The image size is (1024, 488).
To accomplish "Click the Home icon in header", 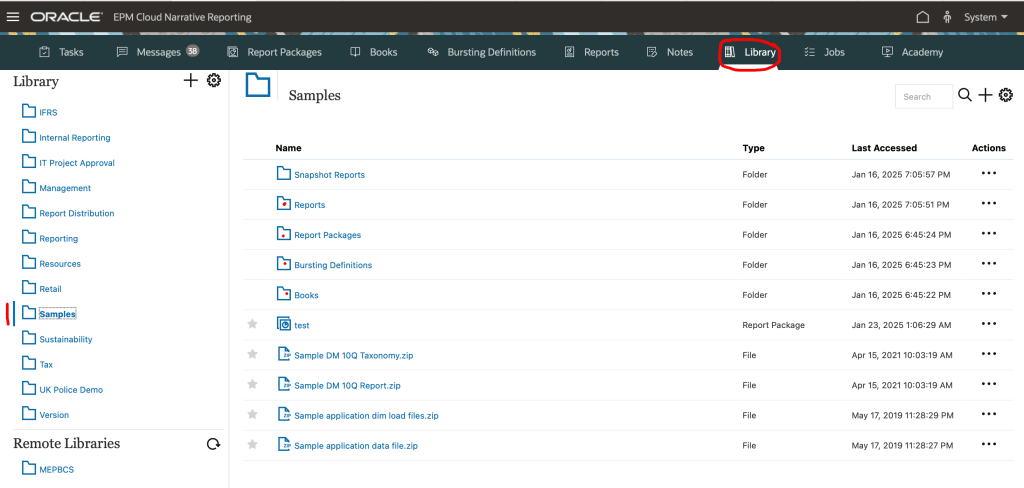I will 922,17.
